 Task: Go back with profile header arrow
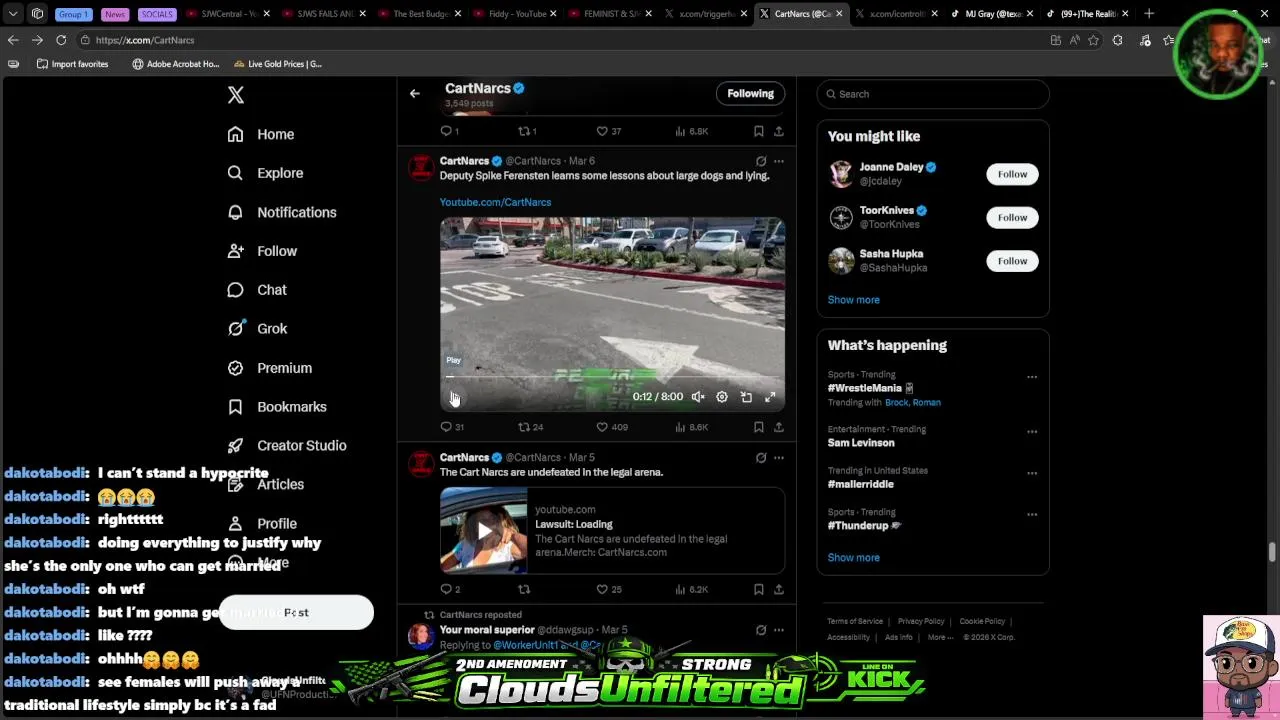(414, 94)
